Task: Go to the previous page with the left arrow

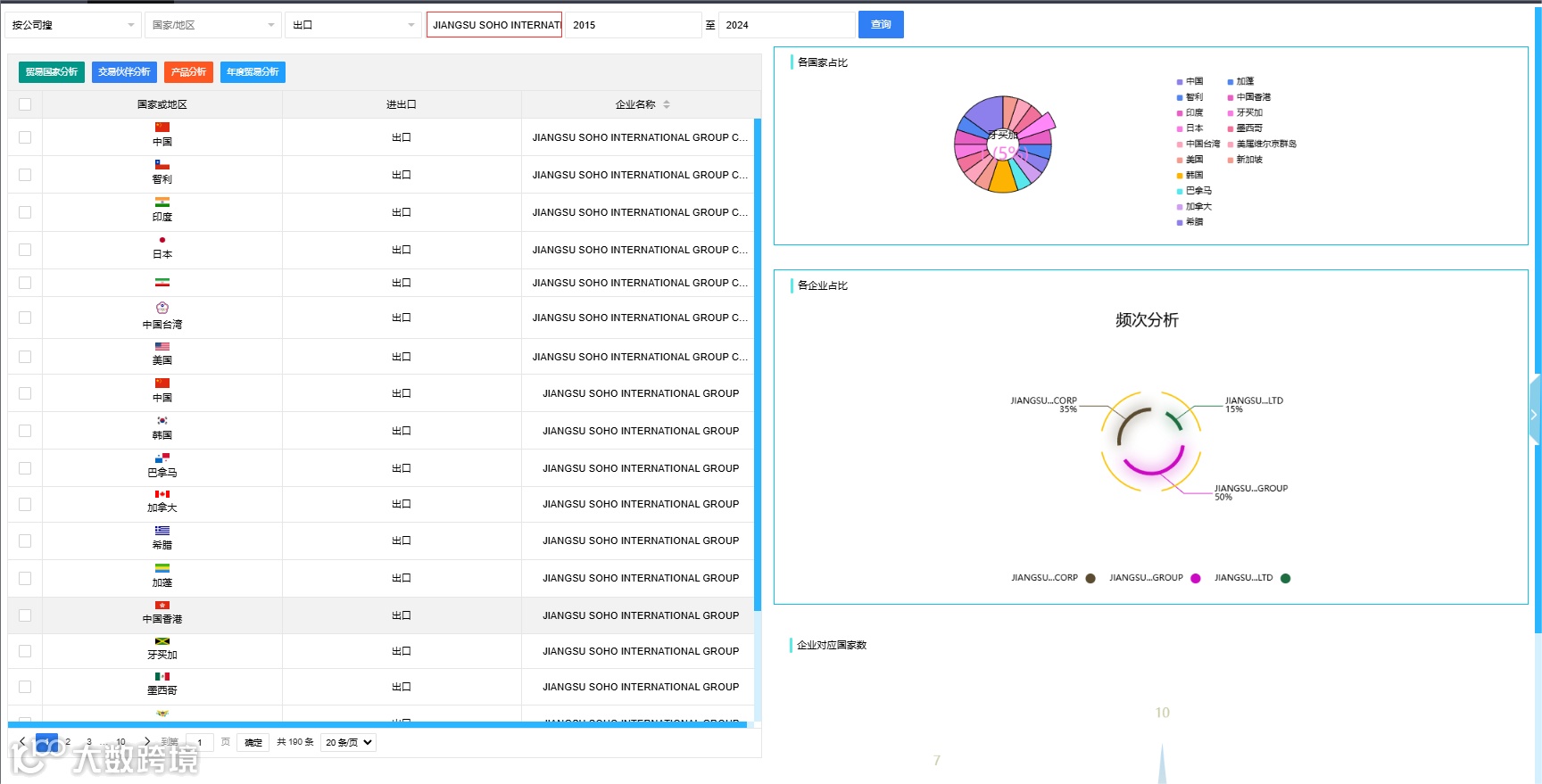Action: click(x=22, y=741)
